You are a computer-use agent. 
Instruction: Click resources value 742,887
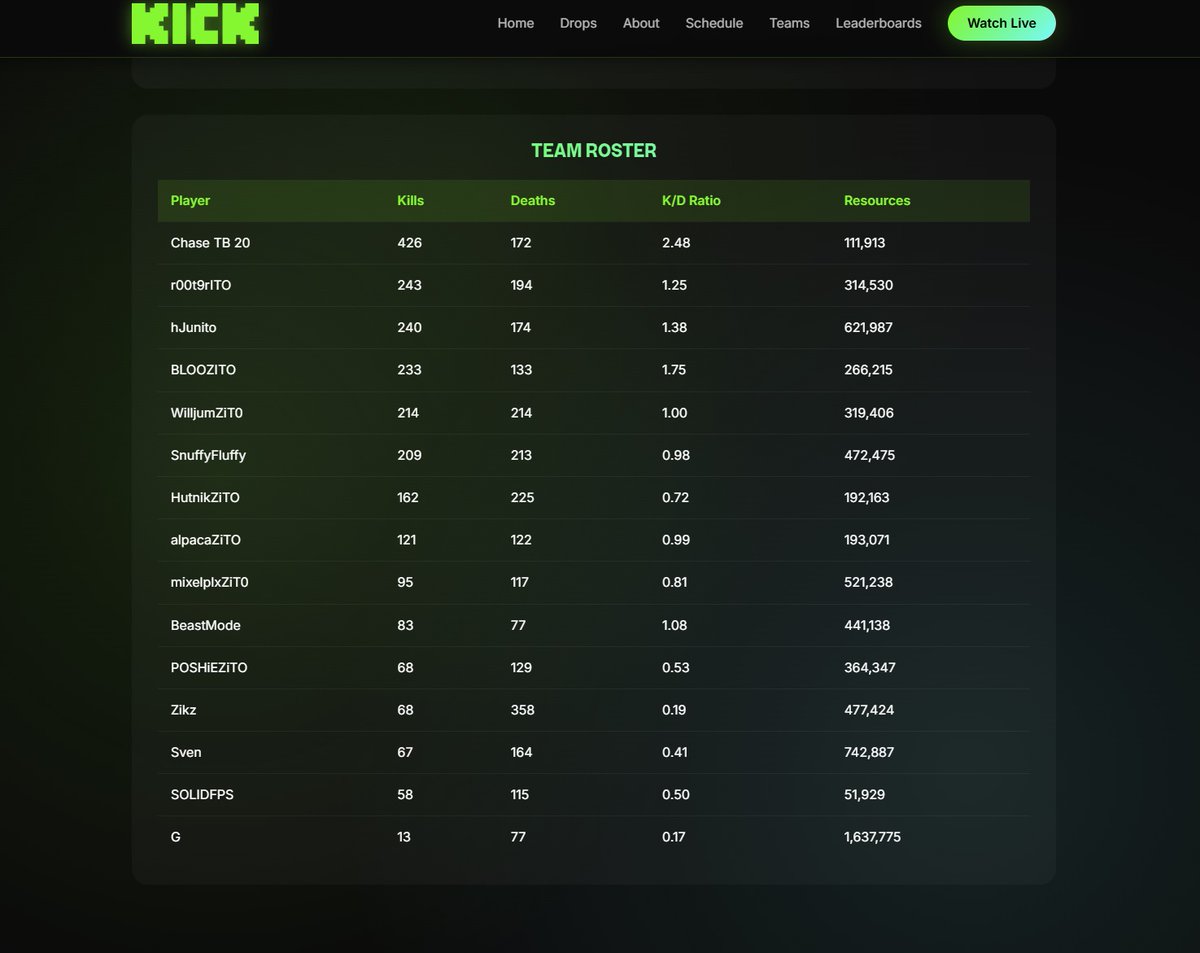(869, 752)
